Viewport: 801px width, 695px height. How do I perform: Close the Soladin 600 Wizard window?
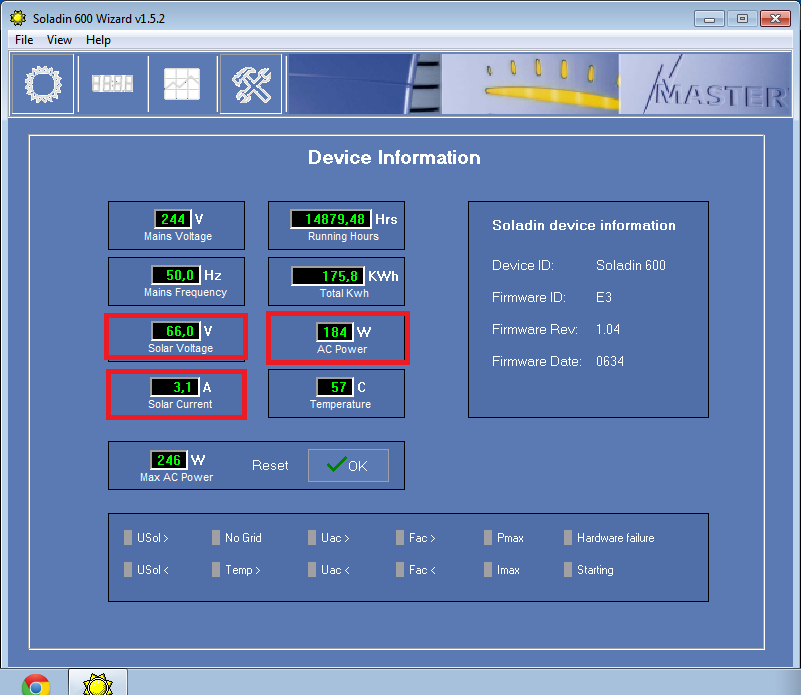pos(775,19)
